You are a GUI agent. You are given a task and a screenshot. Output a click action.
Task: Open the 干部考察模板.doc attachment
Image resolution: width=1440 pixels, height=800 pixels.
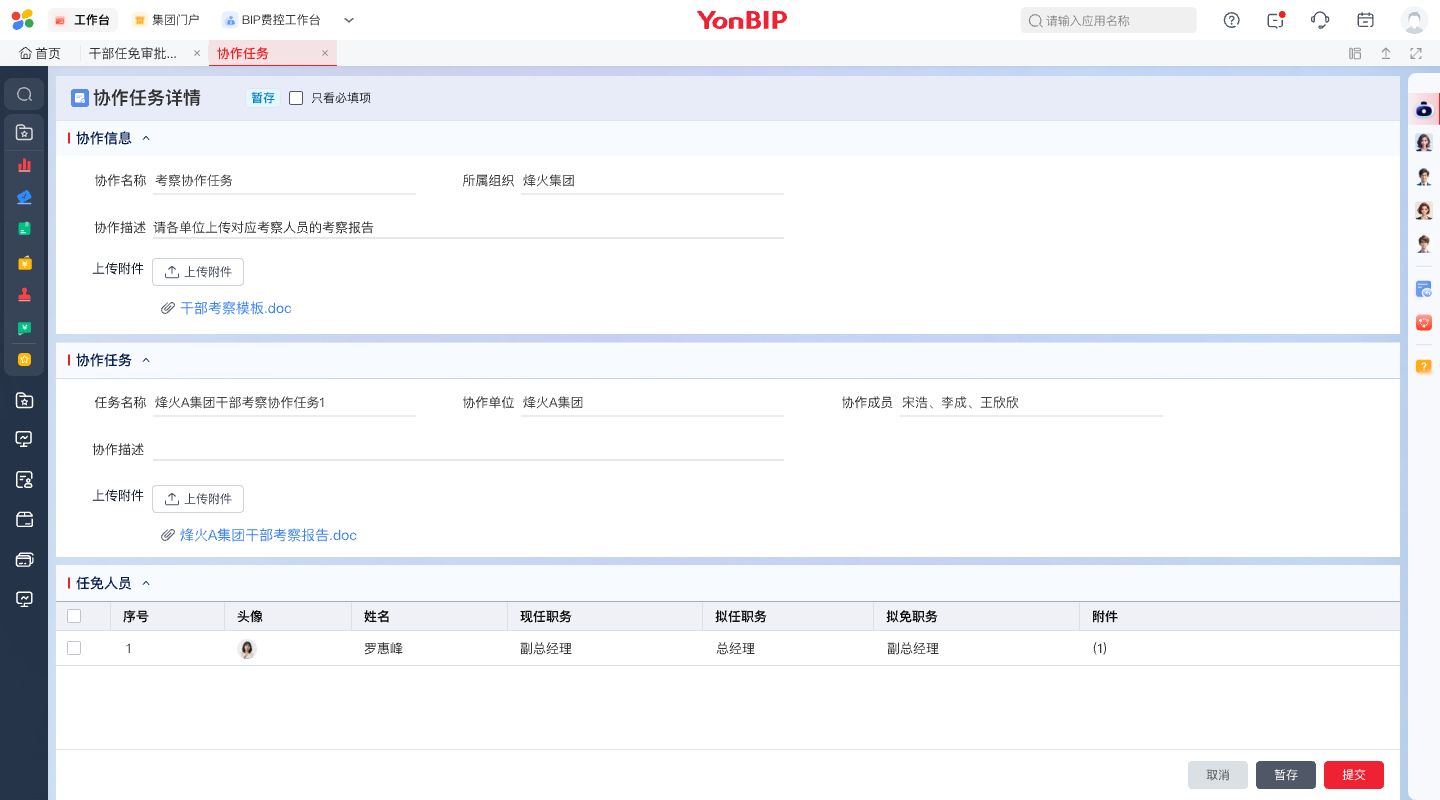pyautogui.click(x=236, y=308)
